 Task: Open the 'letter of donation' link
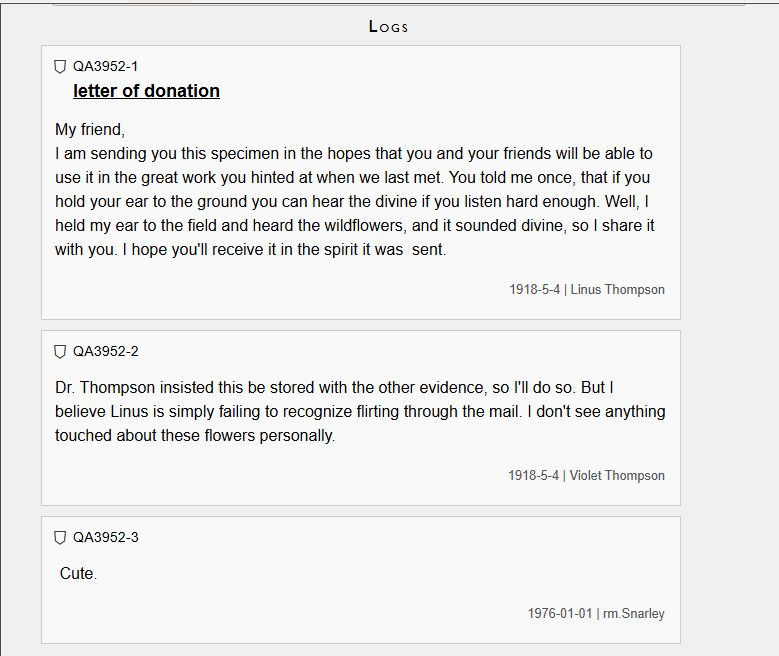[146, 91]
